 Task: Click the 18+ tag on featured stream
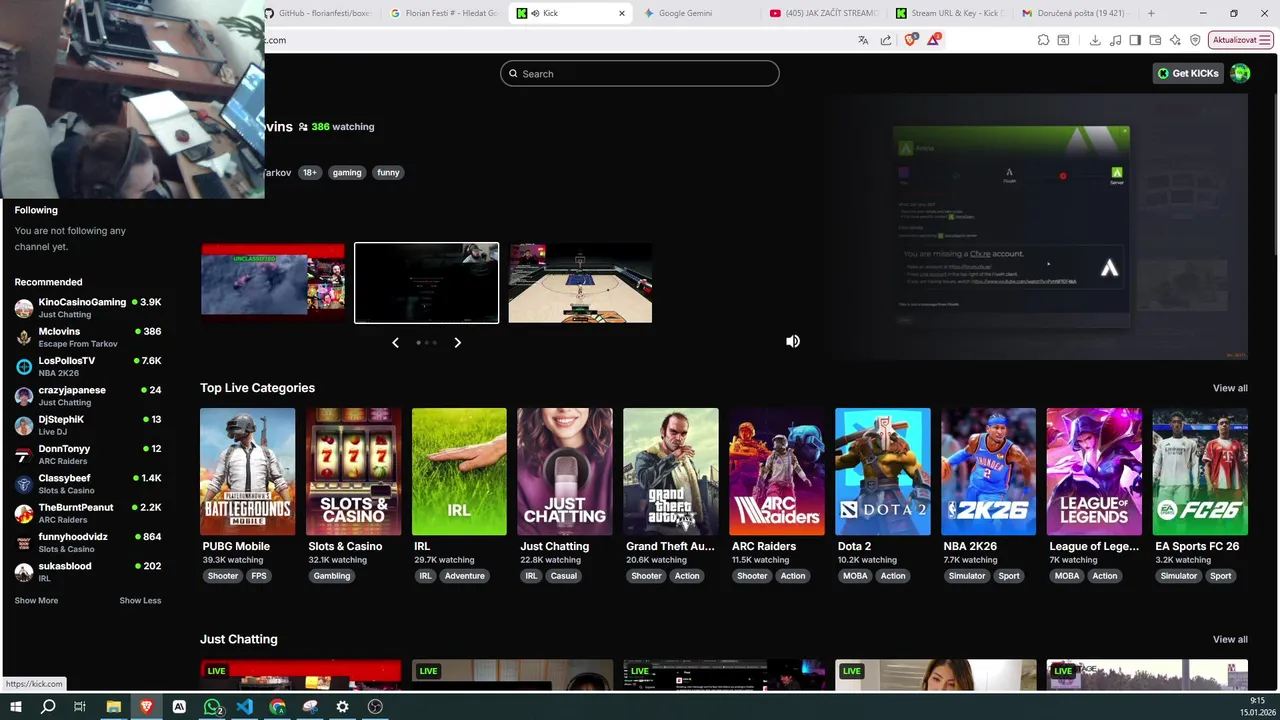(310, 172)
